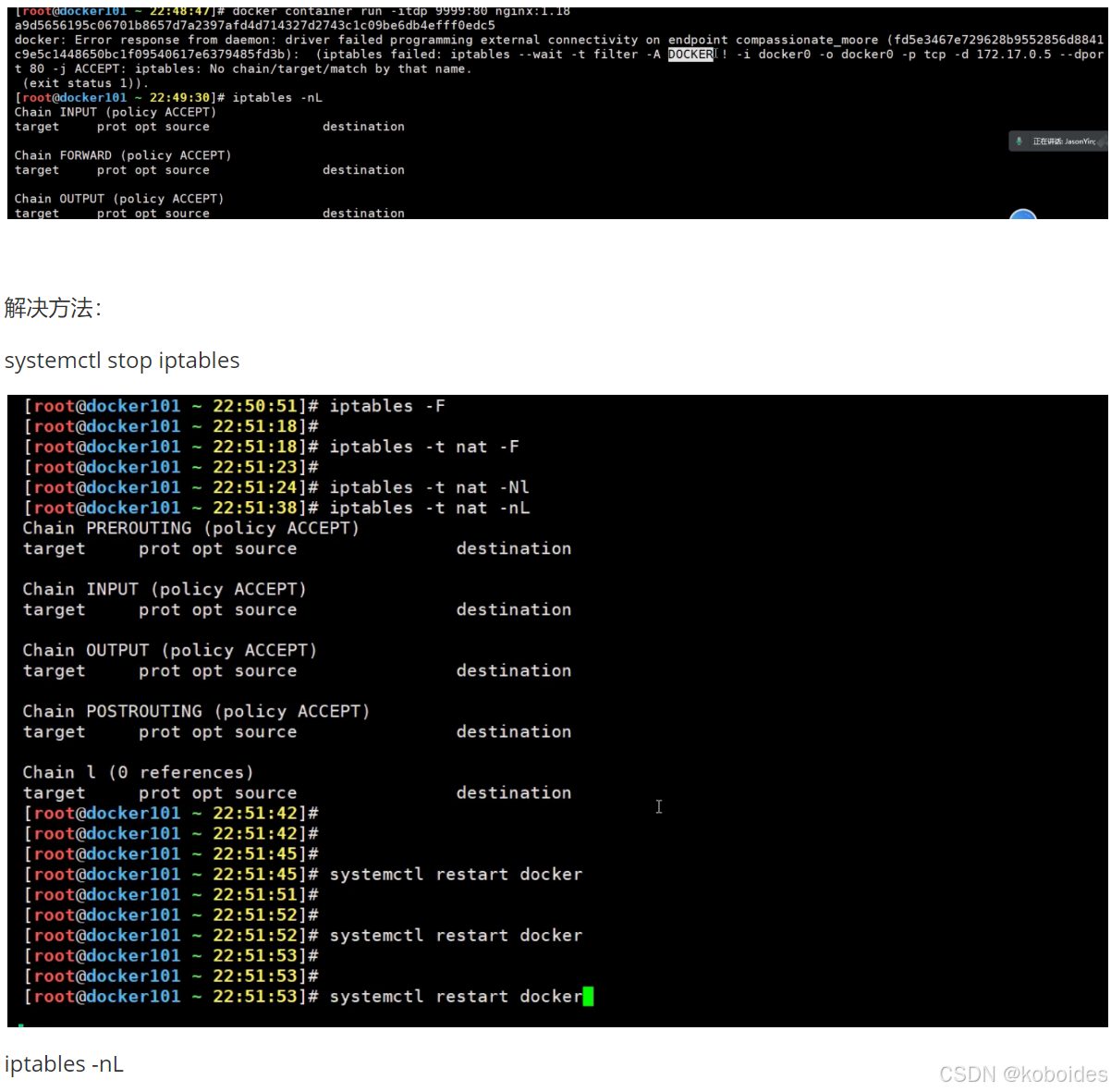Select the highlighted word DOCKER in the error
This screenshot has height=1092, width=1111.
[691, 55]
